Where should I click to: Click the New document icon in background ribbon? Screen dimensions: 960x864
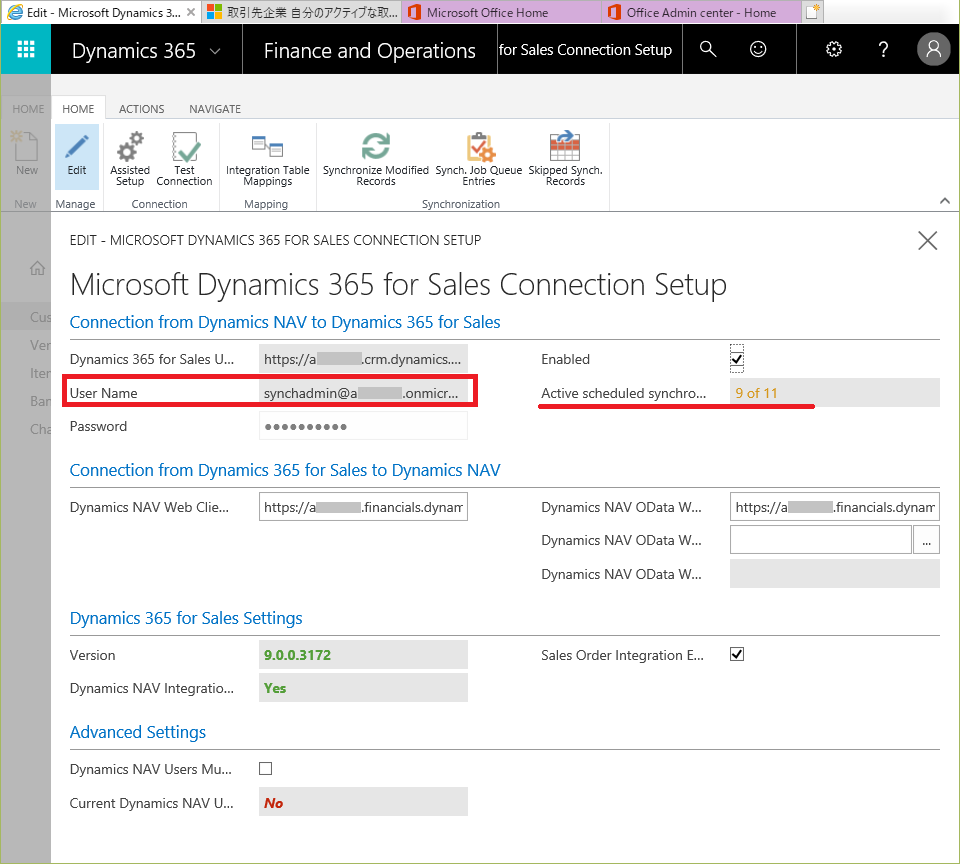pyautogui.click(x=26, y=153)
